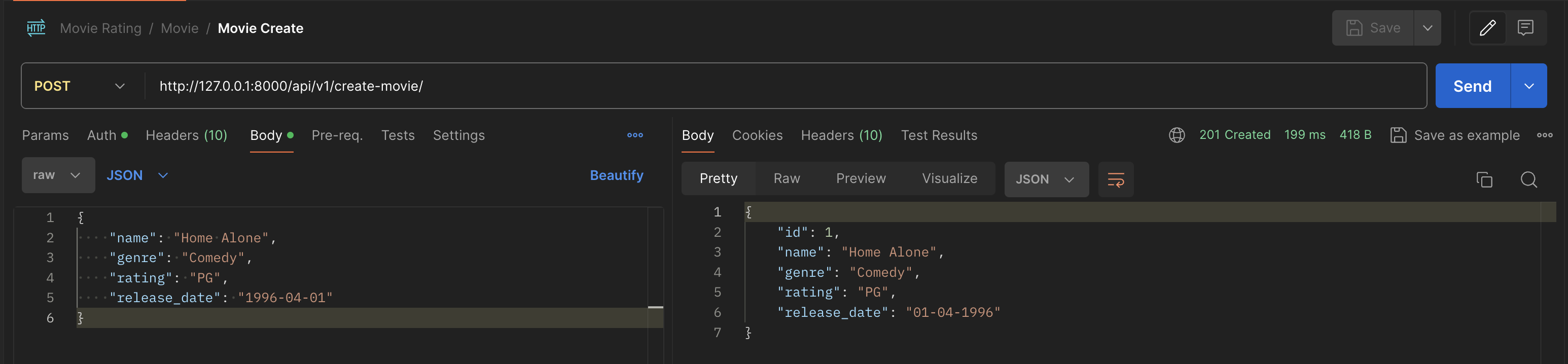Click the network globe icon
The image size is (1568, 364).
tap(1177, 135)
